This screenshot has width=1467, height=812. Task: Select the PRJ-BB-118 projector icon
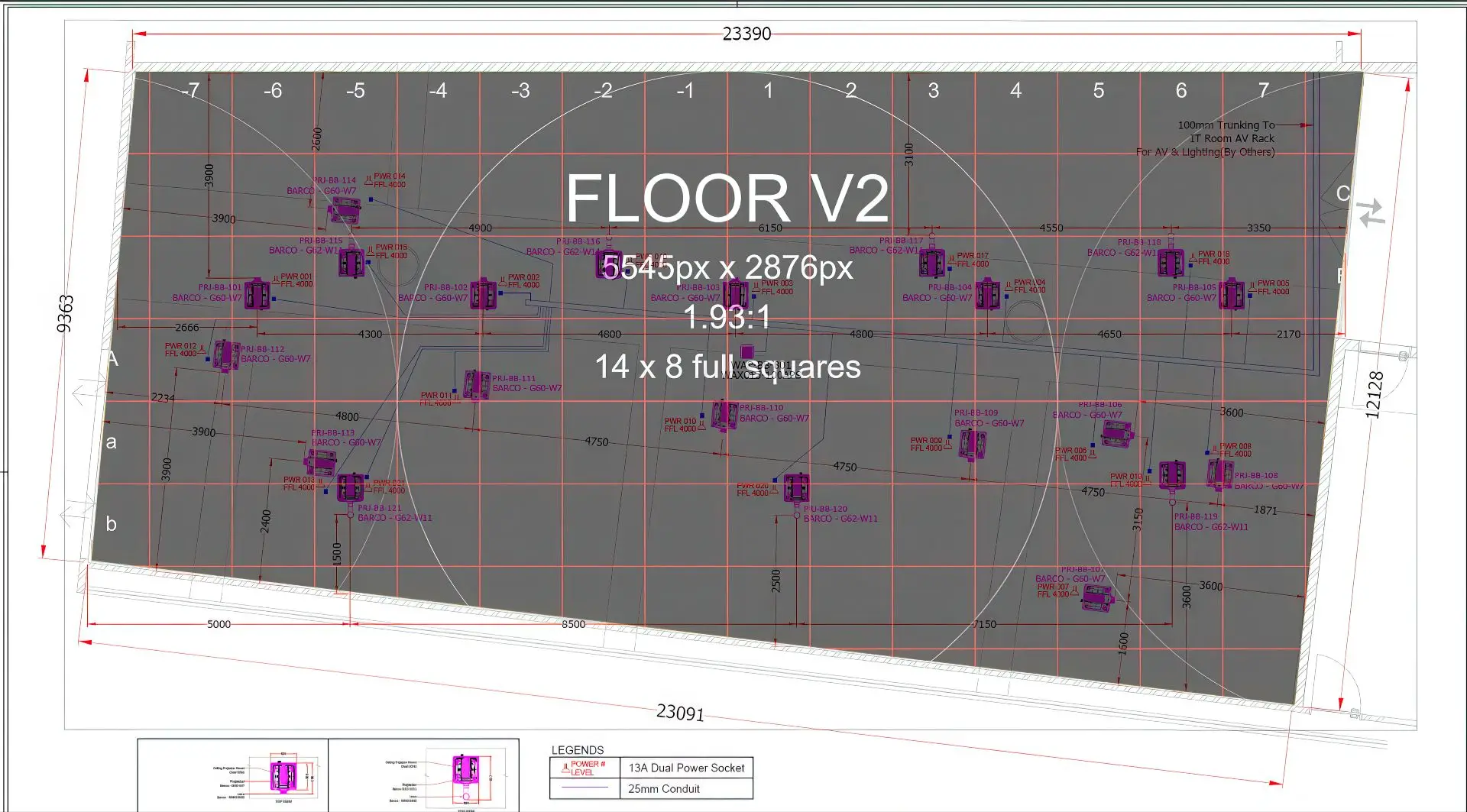tap(1171, 262)
